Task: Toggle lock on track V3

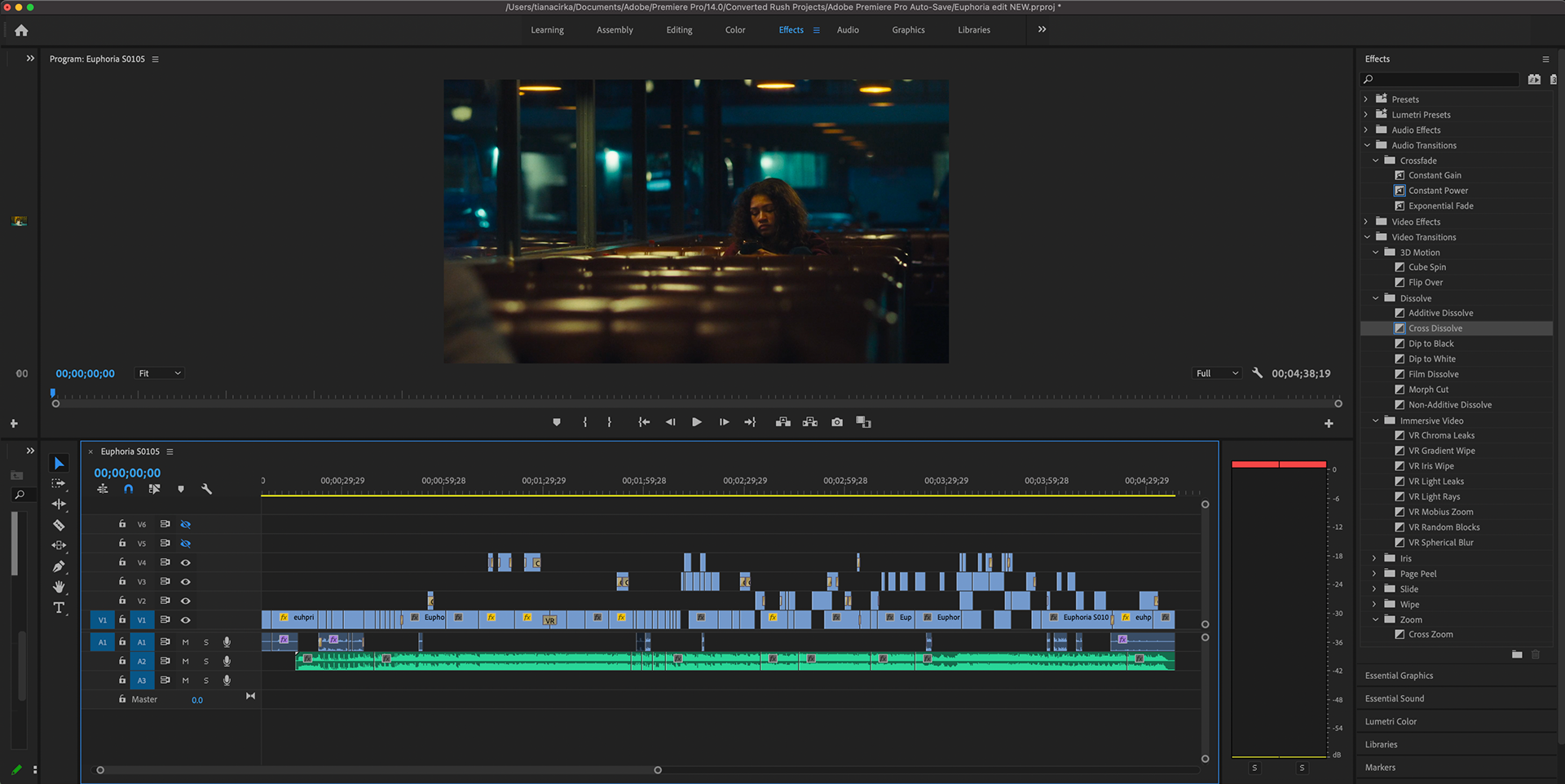Action: pyautogui.click(x=122, y=581)
